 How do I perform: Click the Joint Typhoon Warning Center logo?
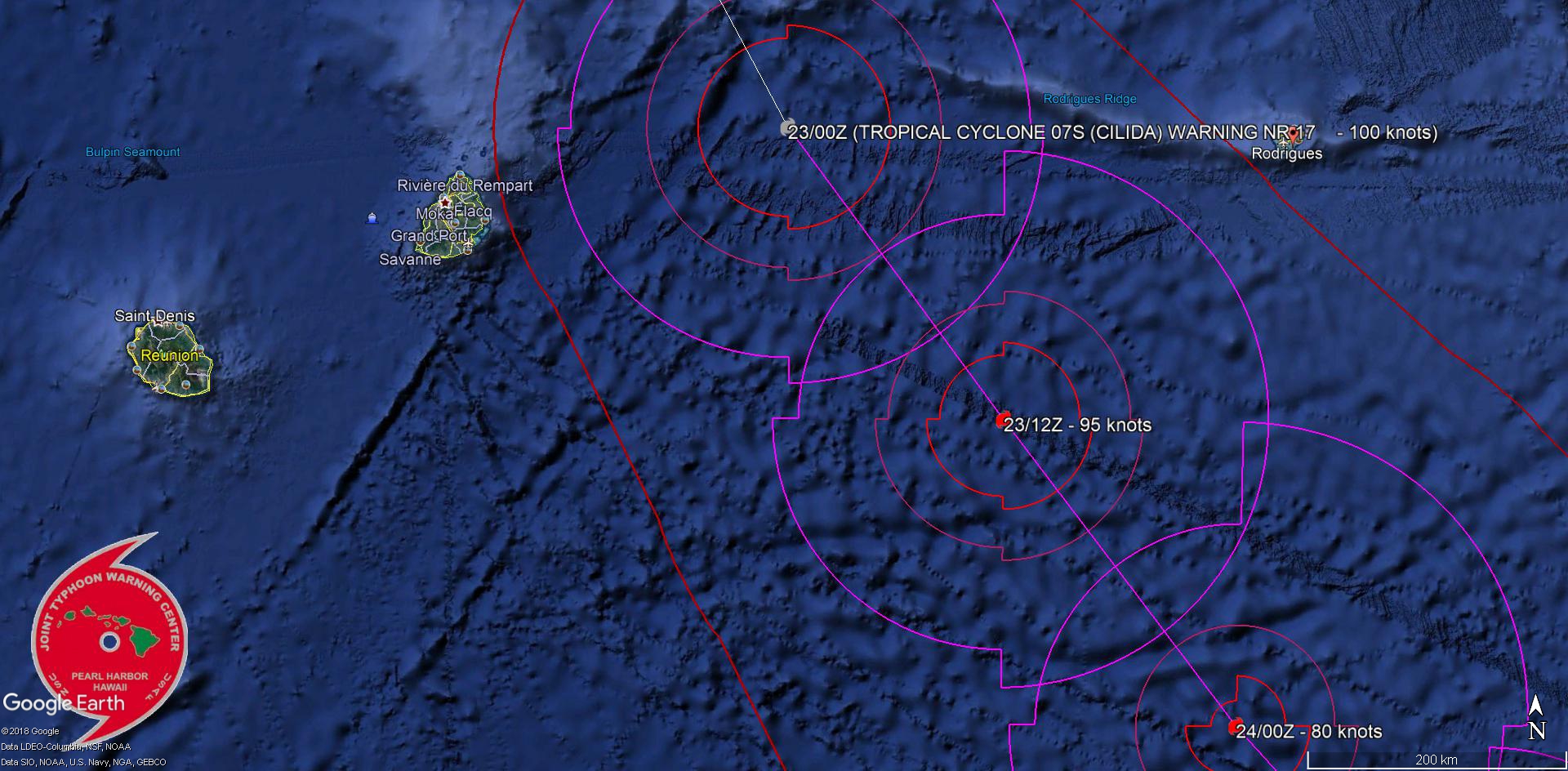109,642
